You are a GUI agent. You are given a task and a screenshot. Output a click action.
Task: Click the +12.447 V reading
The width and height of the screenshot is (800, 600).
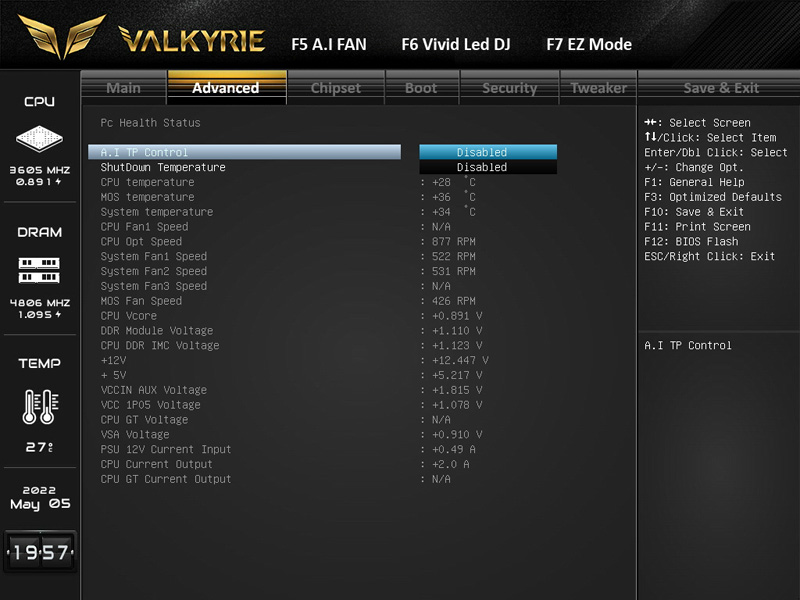[x=460, y=360]
